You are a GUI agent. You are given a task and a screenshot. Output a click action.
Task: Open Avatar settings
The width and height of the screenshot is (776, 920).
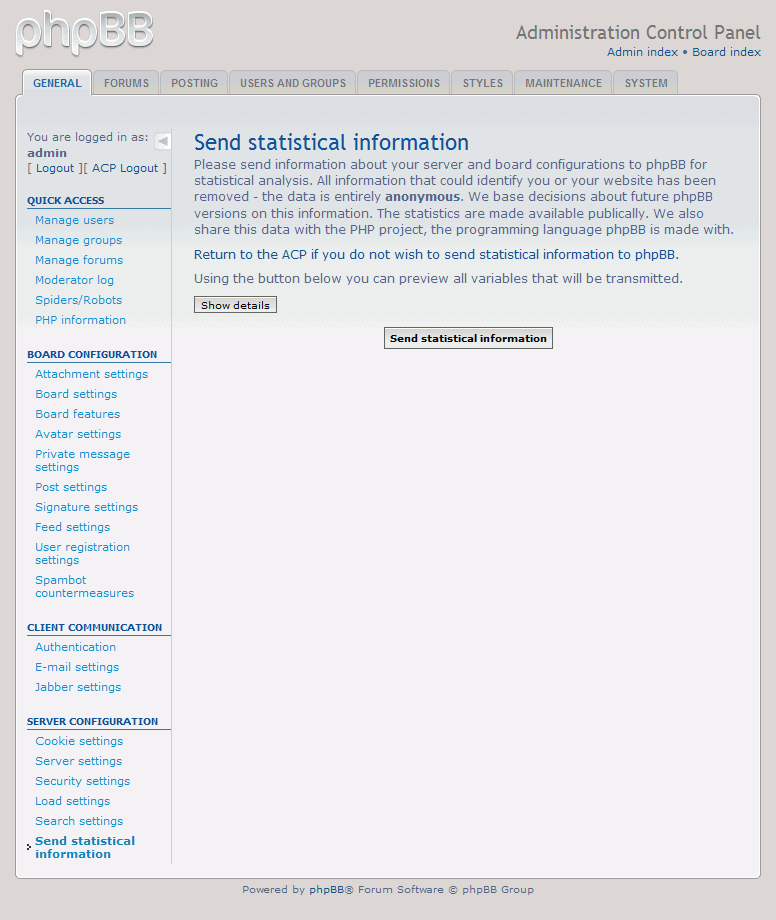(x=78, y=434)
